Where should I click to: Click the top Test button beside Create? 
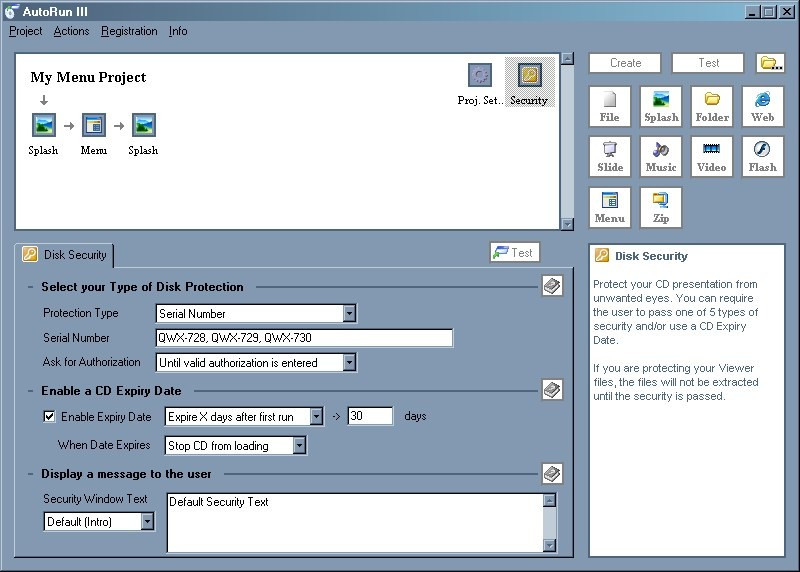coord(708,63)
